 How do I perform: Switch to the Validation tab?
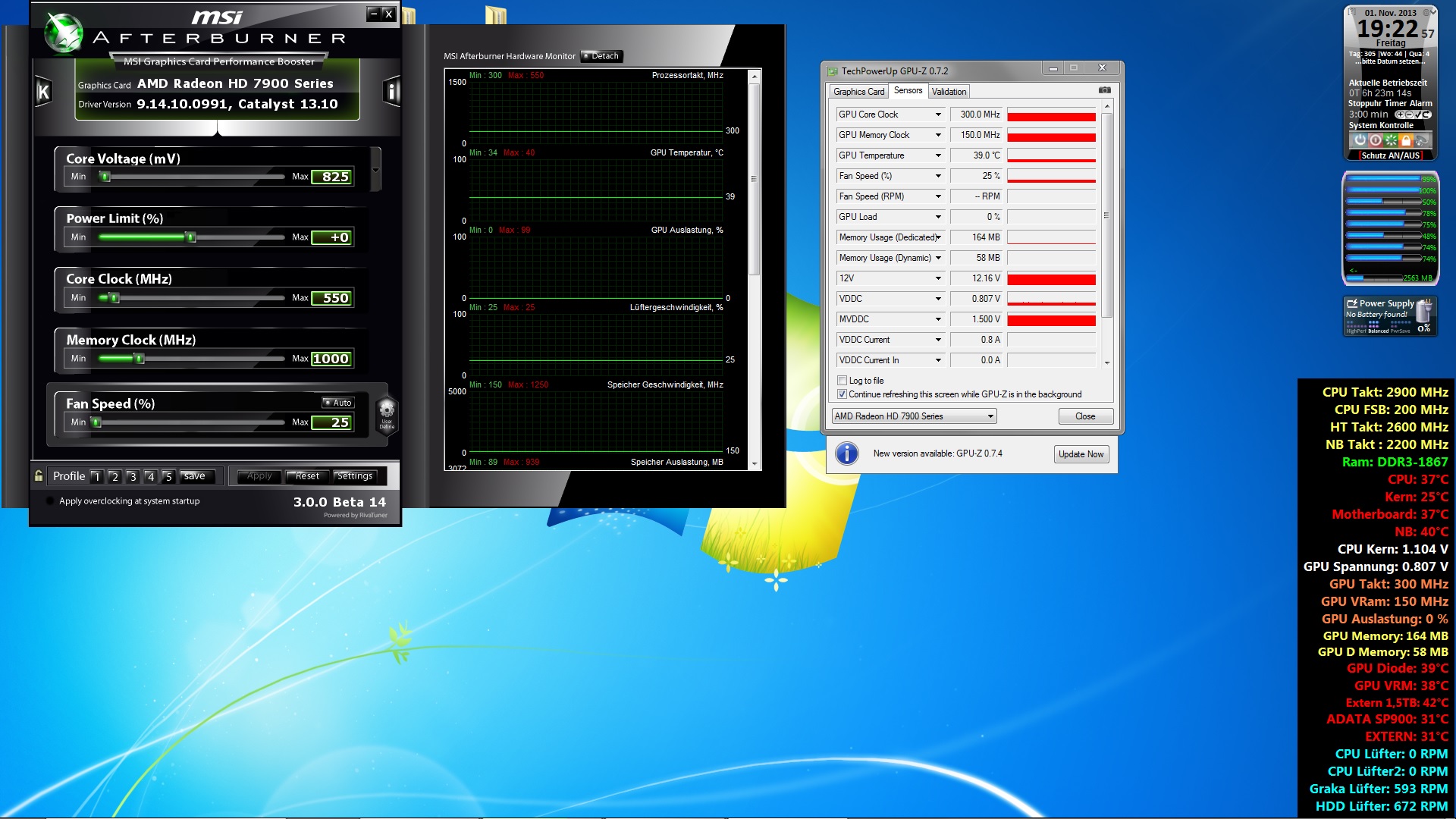tap(949, 92)
